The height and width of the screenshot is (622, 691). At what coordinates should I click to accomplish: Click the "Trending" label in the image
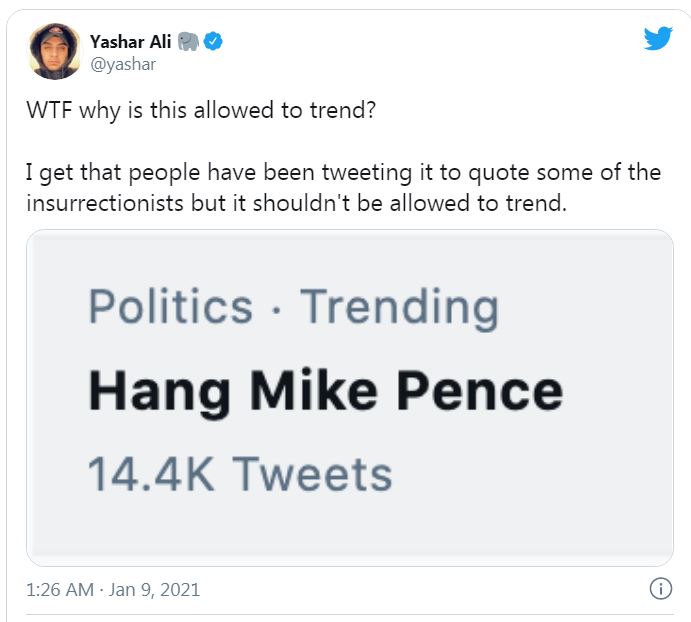click(x=398, y=307)
